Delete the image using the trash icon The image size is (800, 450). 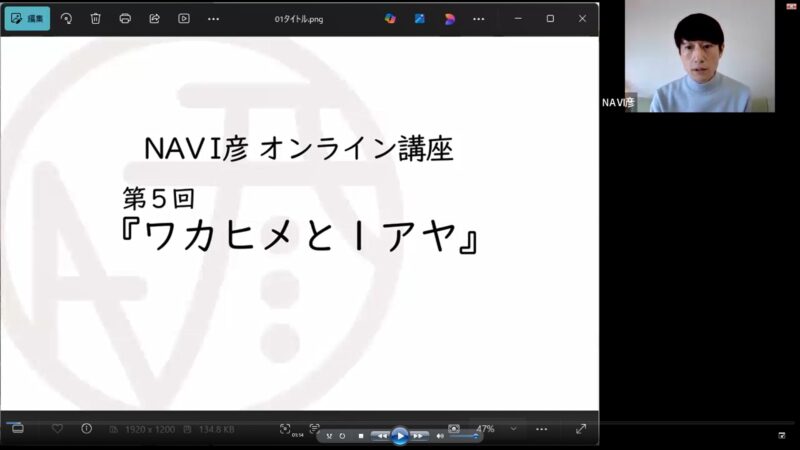[x=95, y=18]
